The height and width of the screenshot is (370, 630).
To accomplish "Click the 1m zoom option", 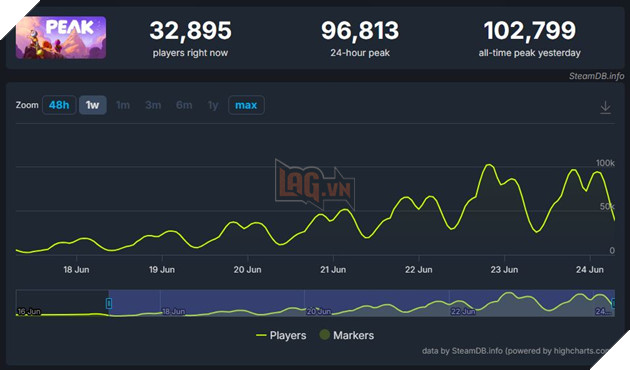I will [123, 105].
